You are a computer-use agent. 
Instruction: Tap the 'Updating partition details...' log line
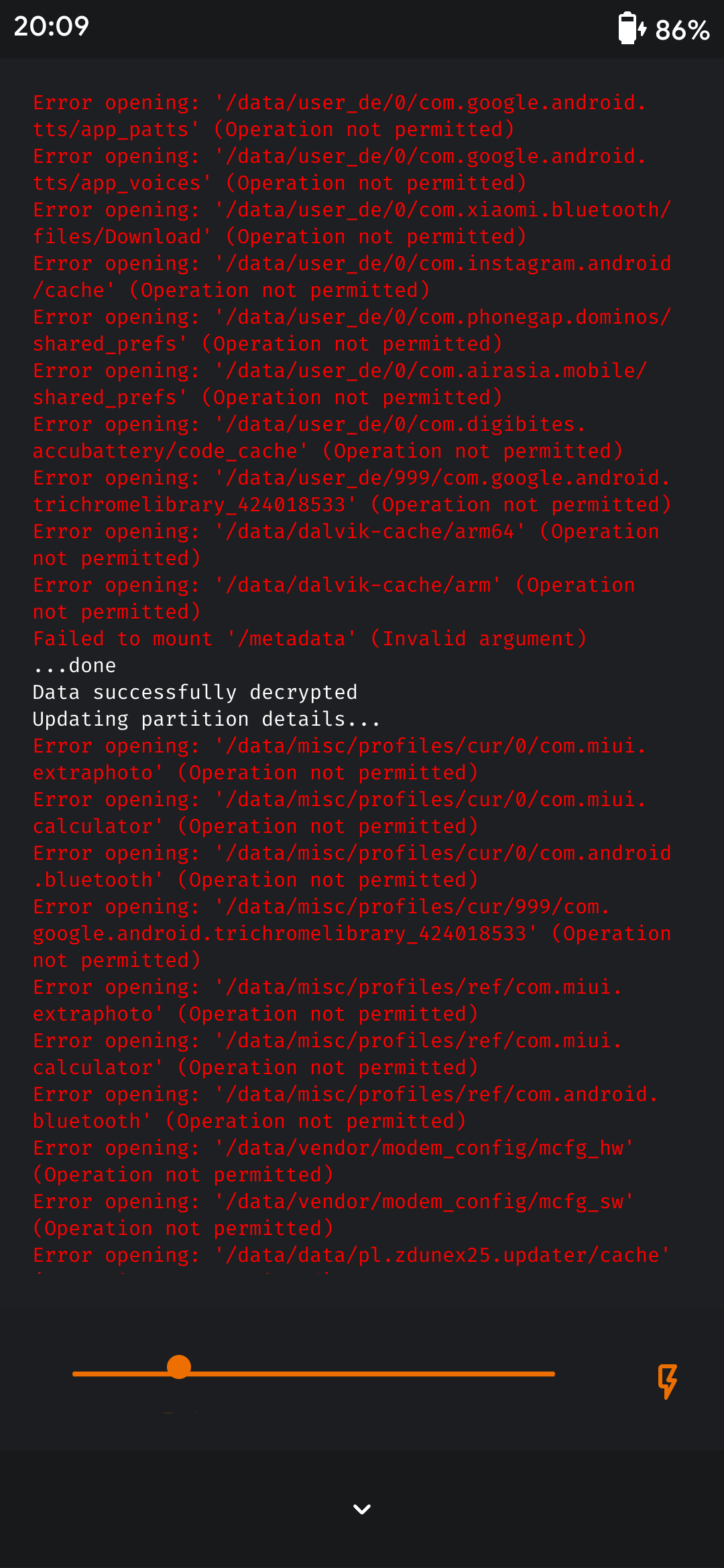pyautogui.click(x=206, y=719)
